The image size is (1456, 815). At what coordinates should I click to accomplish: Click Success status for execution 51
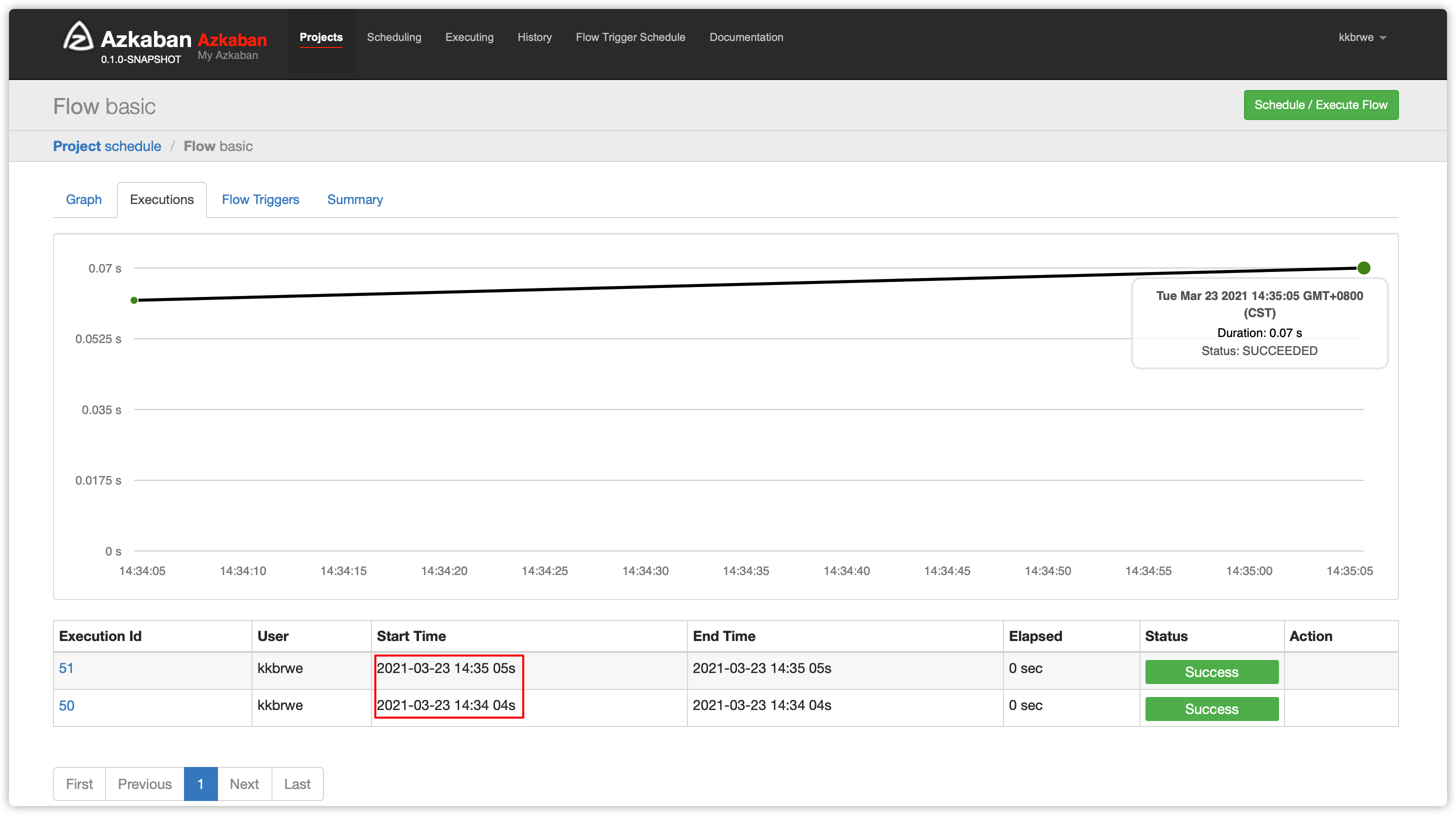click(1211, 672)
